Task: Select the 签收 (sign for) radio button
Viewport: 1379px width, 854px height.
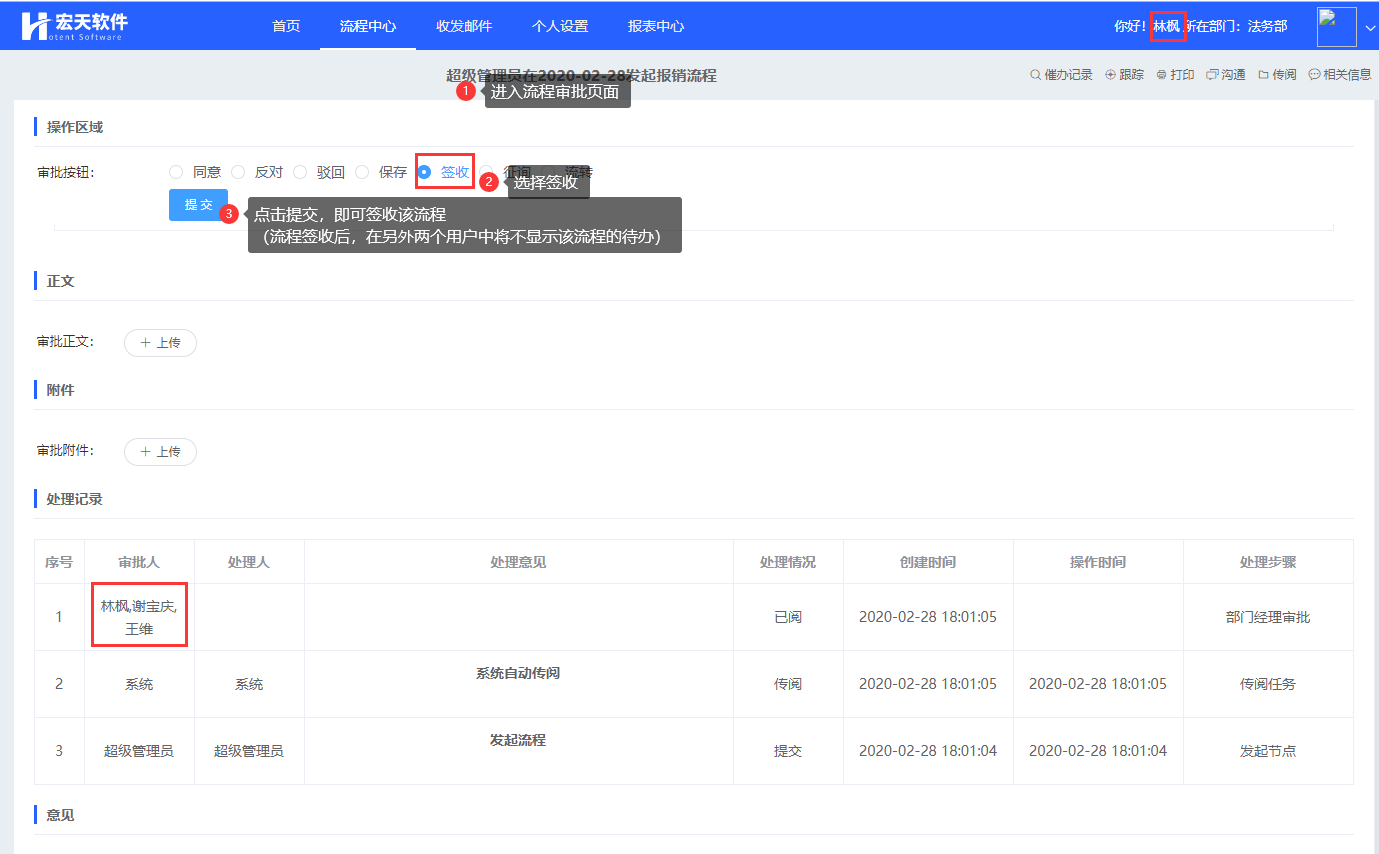Action: 425,172
